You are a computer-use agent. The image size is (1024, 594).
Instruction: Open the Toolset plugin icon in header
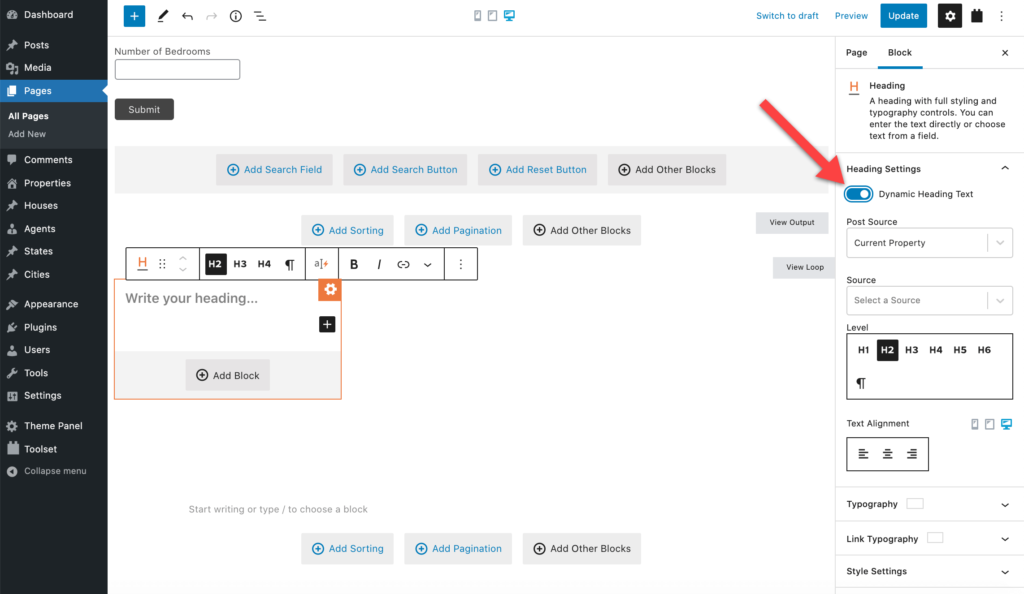[x=977, y=16]
